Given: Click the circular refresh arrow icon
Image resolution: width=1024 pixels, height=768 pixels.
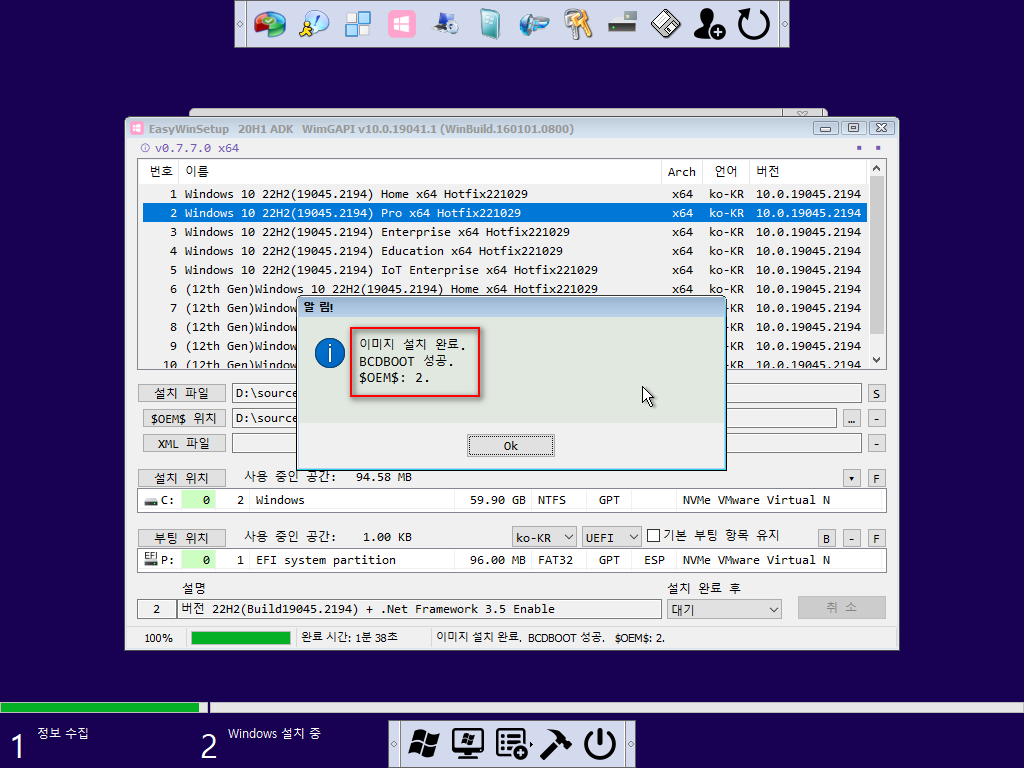Looking at the screenshot, I should tap(754, 25).
